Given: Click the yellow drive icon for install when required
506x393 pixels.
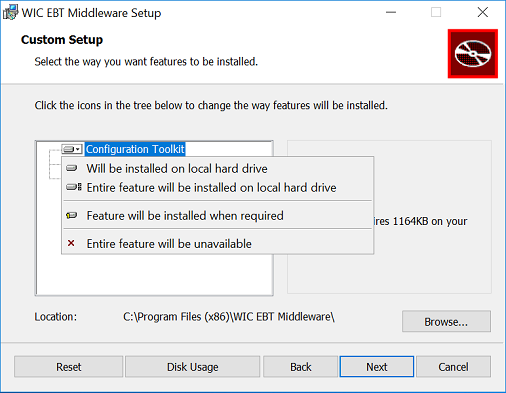Looking at the screenshot, I should 72,215.
